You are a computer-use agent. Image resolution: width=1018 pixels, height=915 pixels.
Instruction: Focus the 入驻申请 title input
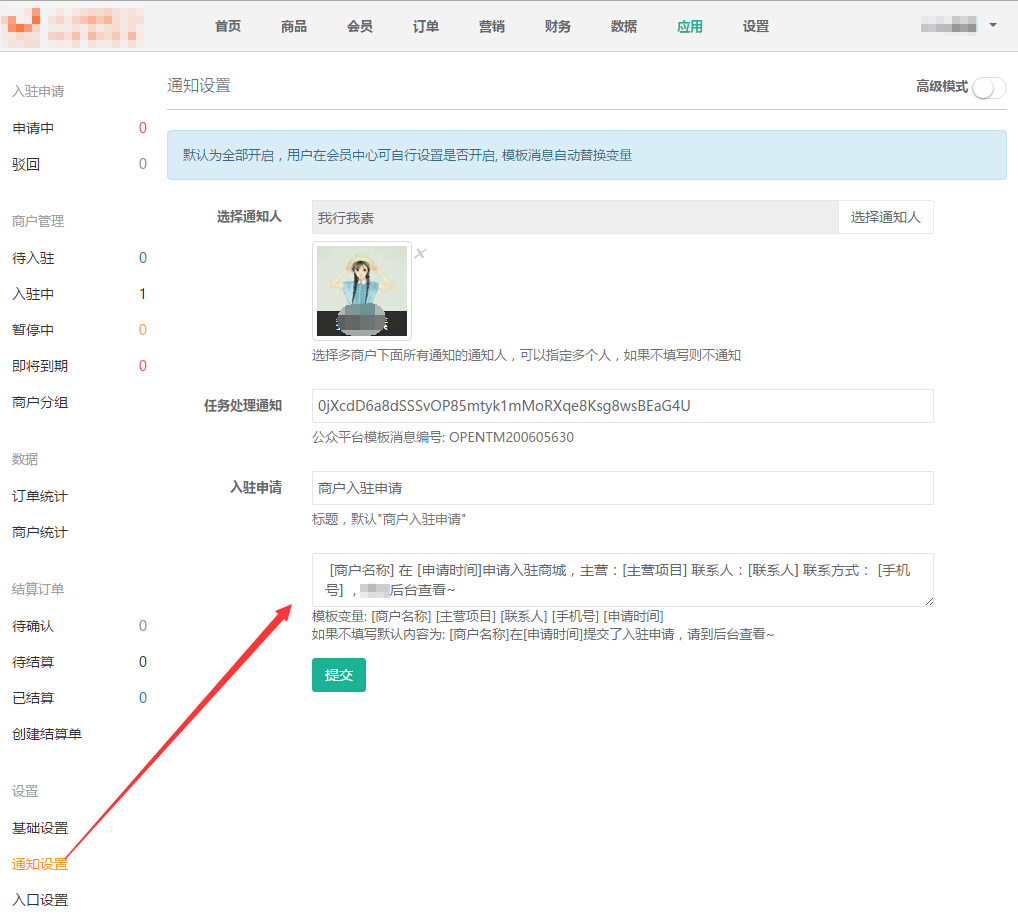click(622, 488)
